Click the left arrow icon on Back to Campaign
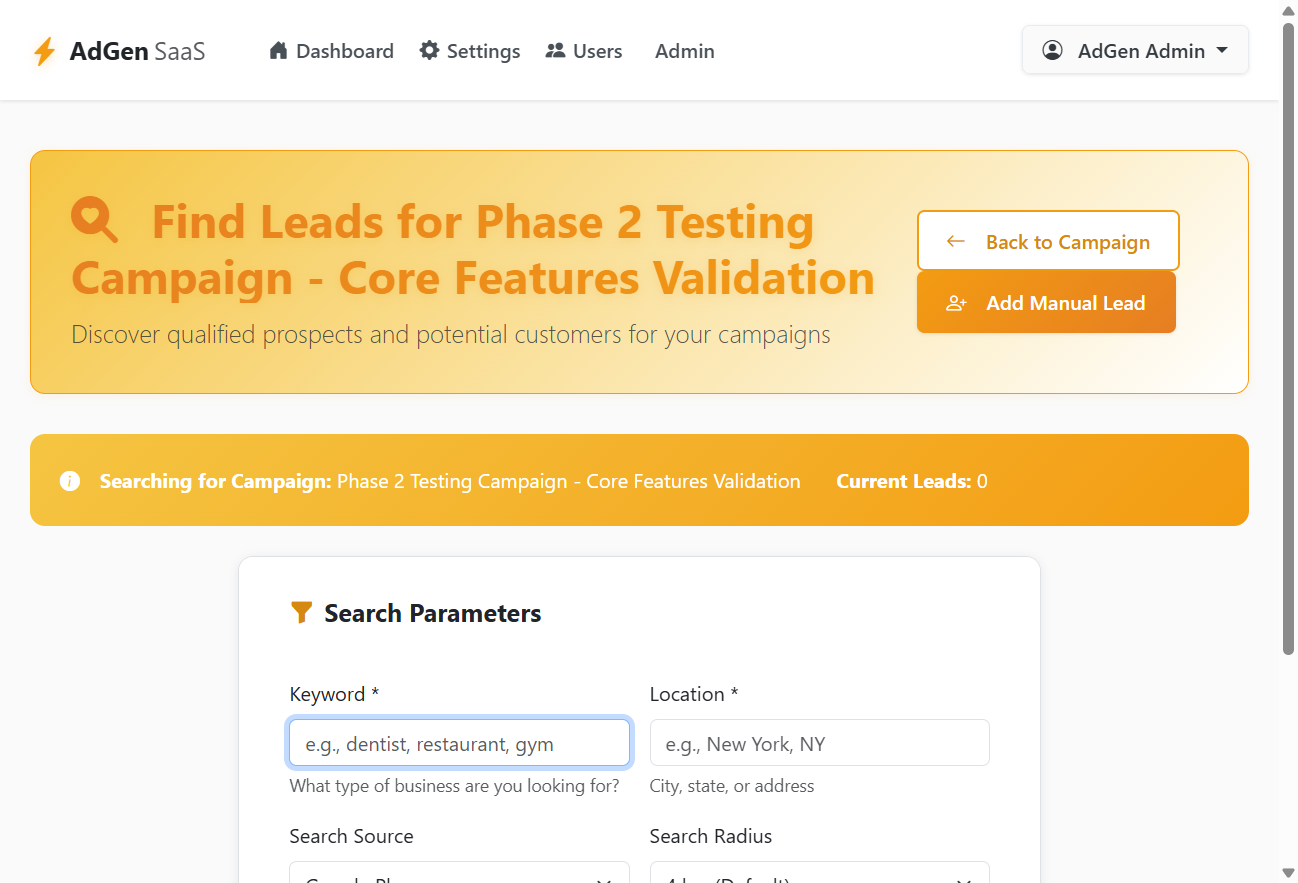The width and height of the screenshot is (1298, 883). pos(955,241)
